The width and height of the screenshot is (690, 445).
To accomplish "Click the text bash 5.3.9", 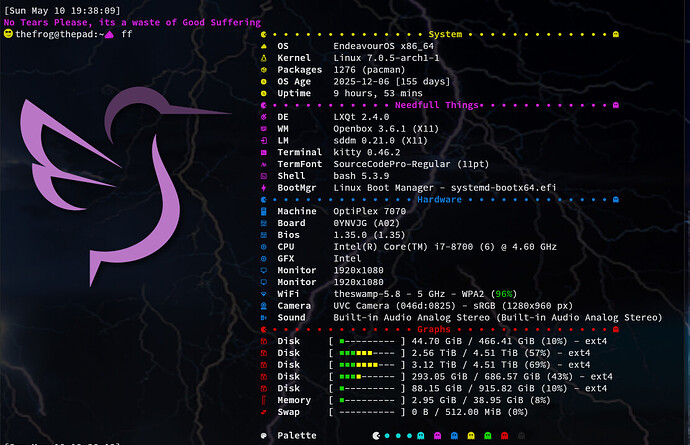I will coord(361,176).
